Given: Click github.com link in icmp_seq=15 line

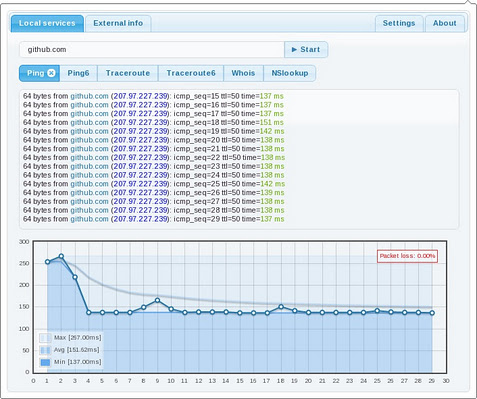Looking at the screenshot, I should [89, 96].
